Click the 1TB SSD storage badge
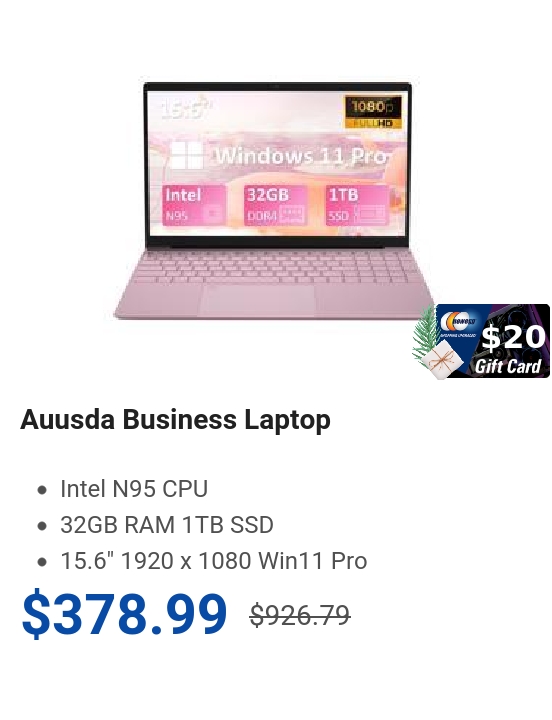This screenshot has height=720, width=552. (x=357, y=205)
